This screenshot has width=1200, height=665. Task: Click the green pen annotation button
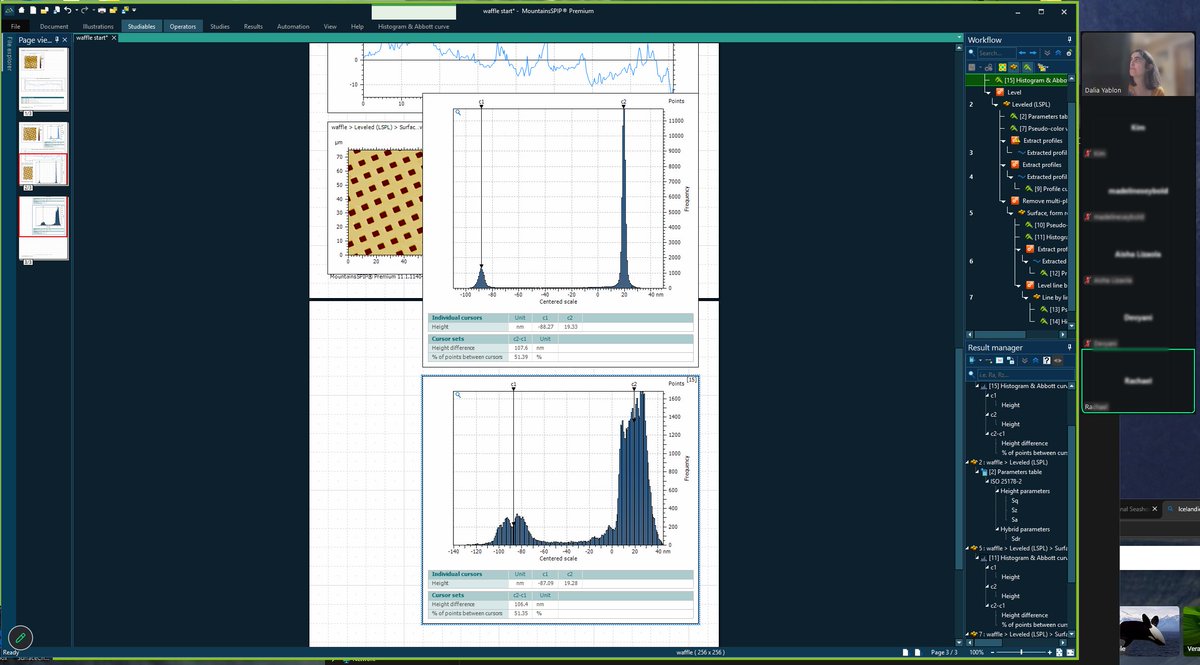tap(19, 637)
